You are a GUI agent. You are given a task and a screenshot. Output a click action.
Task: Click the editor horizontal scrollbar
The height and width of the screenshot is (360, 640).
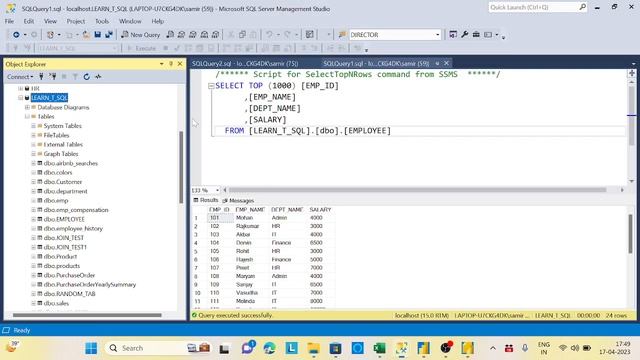417,190
